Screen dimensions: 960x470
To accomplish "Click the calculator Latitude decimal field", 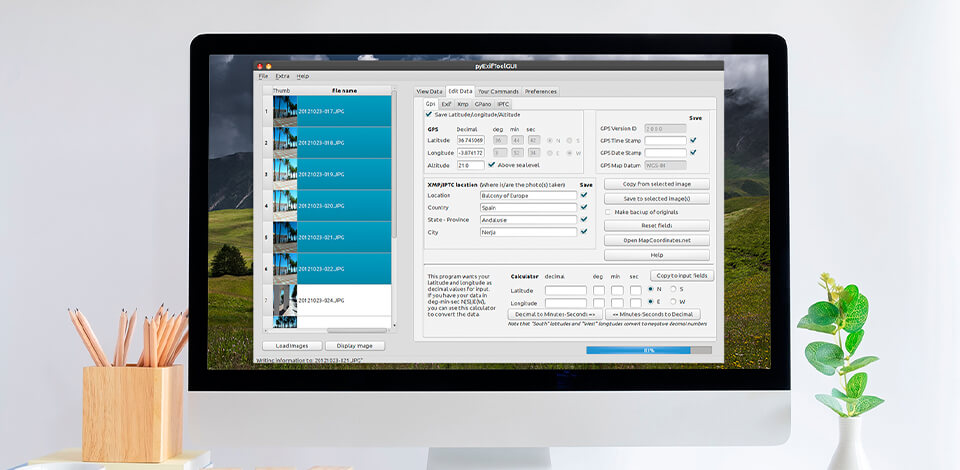I will pyautogui.click(x=566, y=290).
